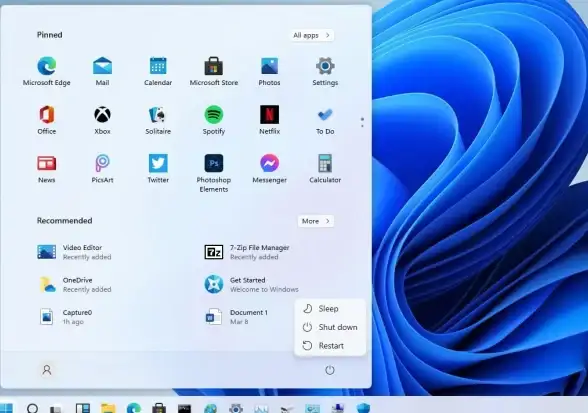Open File Explorer on the taskbar
The height and width of the screenshot is (413, 588).
tap(108, 408)
